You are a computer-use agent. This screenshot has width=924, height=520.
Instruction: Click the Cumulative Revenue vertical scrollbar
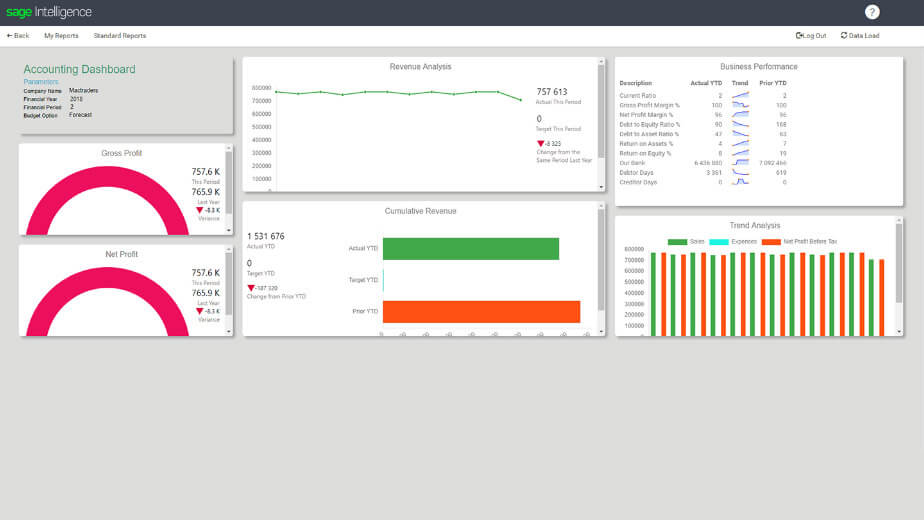coord(601,259)
